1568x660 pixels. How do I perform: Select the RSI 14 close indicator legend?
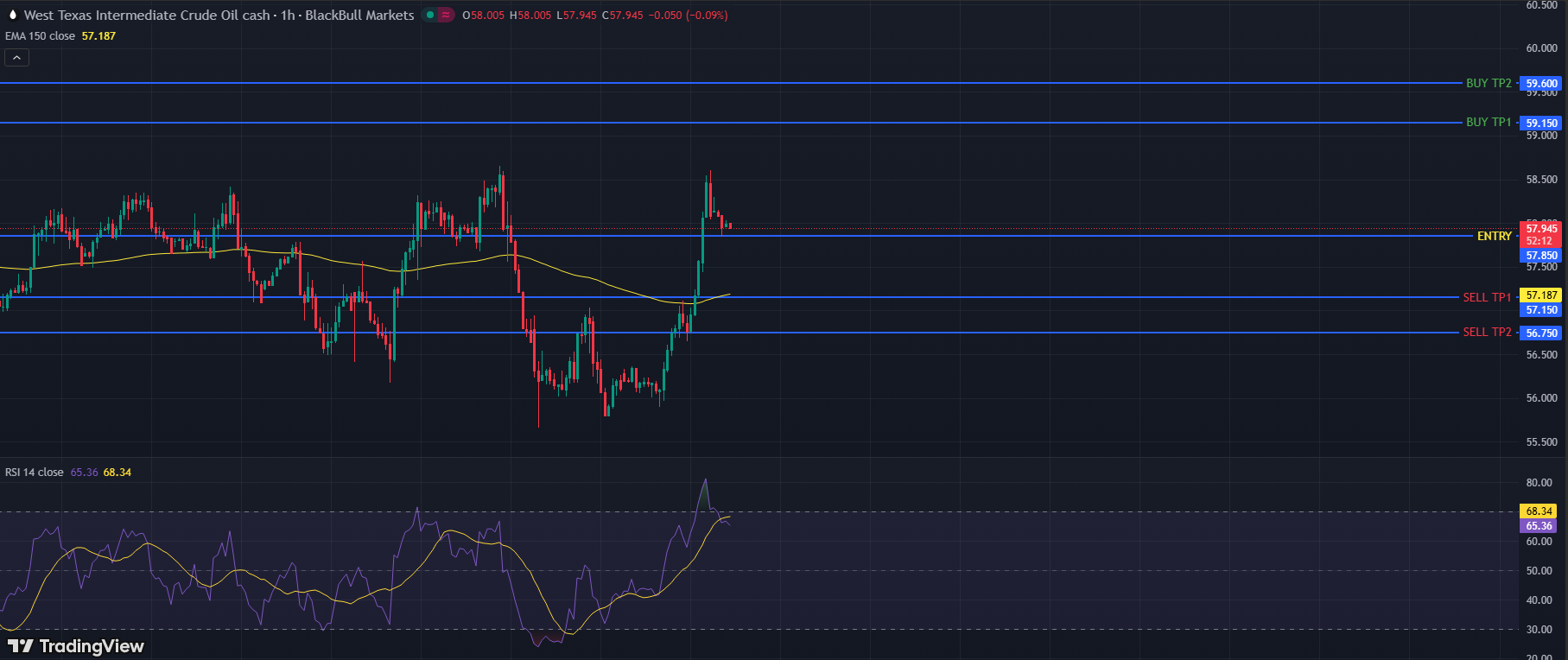point(35,473)
